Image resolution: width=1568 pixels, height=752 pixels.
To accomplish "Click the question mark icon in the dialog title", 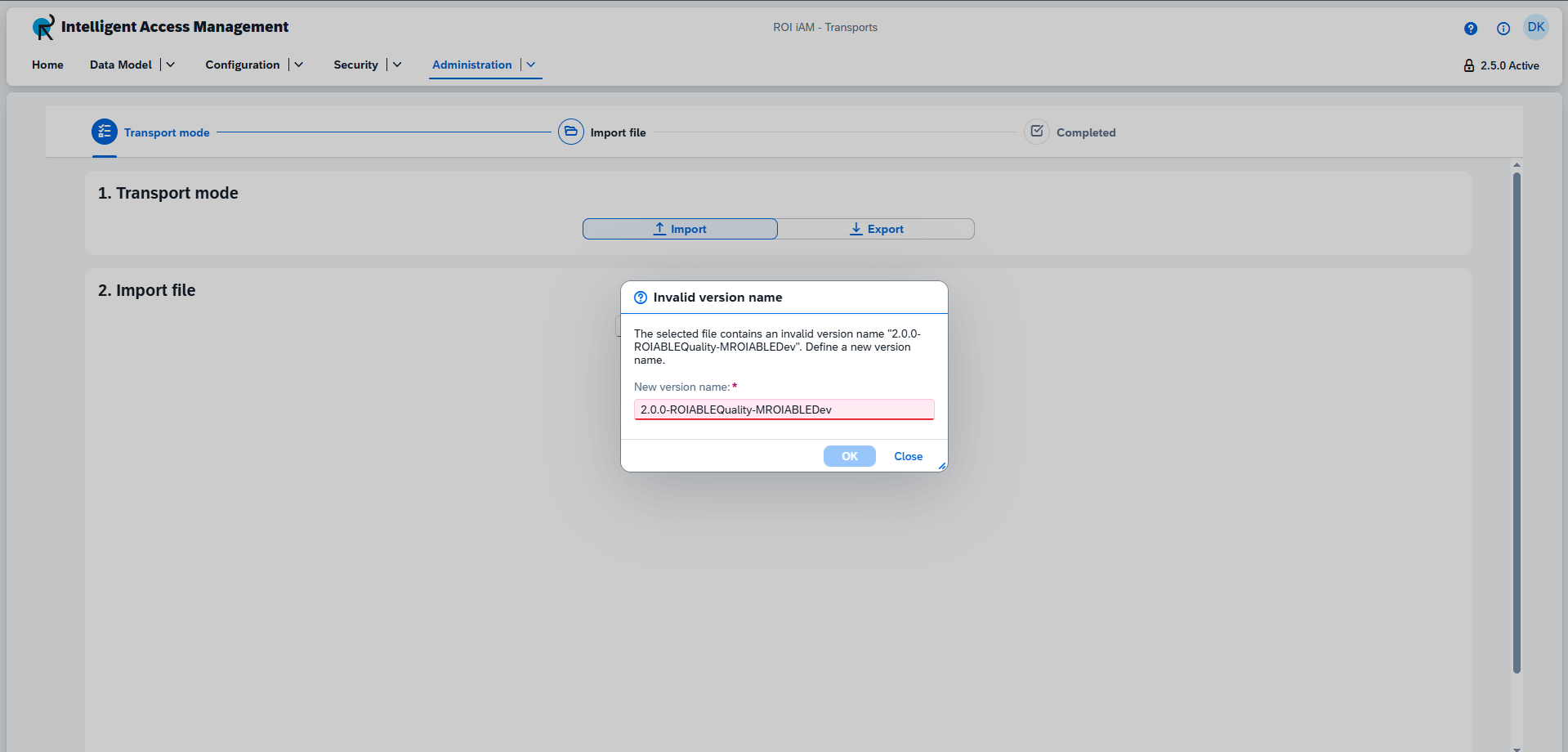I will tap(641, 297).
